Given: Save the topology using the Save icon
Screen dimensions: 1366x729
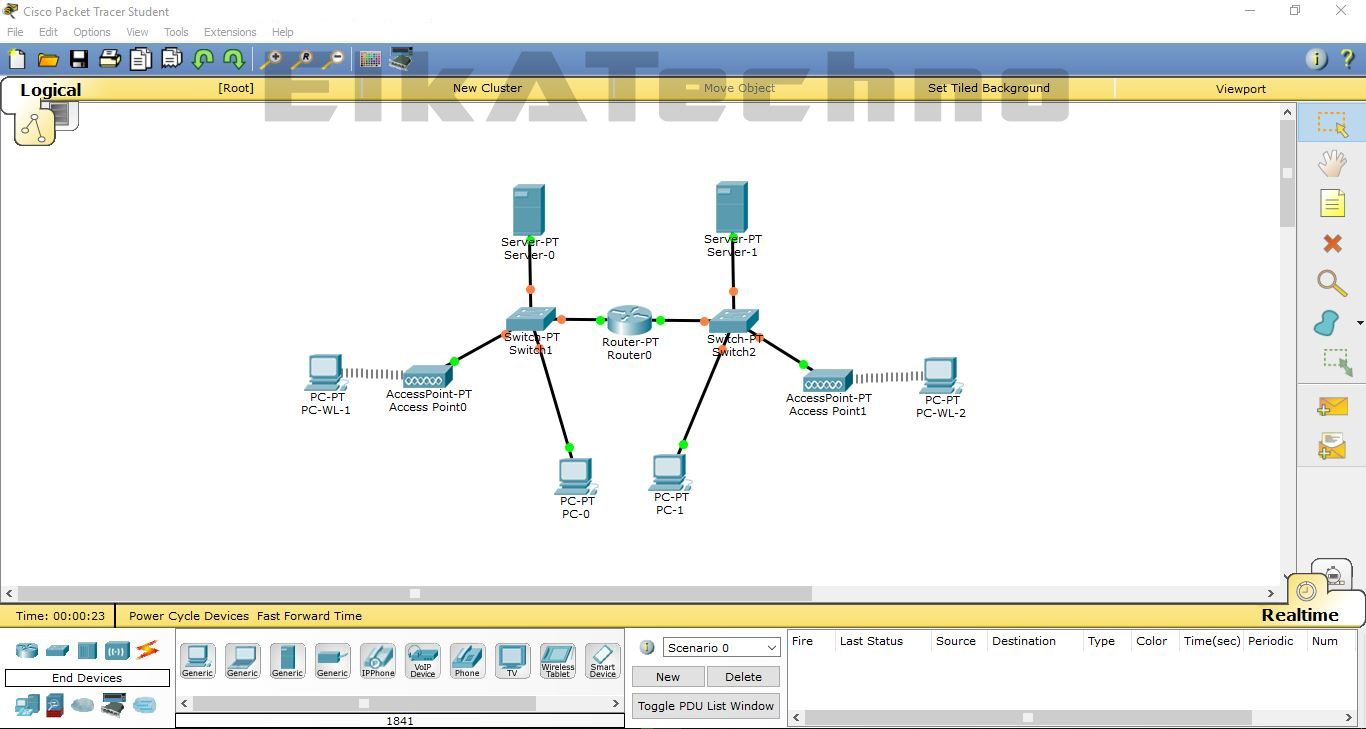Looking at the screenshot, I should 78,58.
